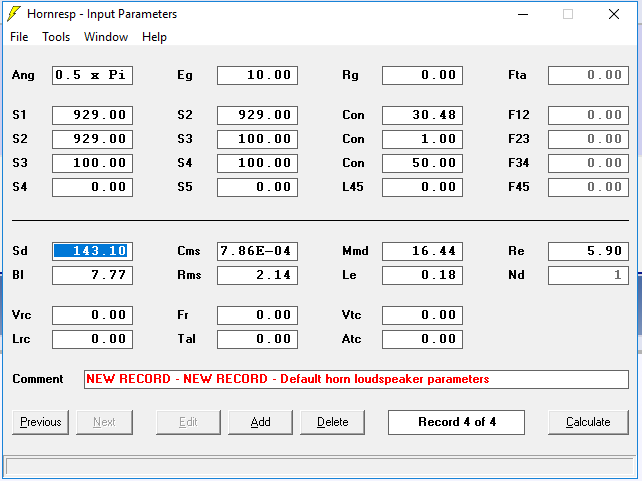Viewport: 642px width, 481px height.
Task: Open the Help menu
Action: (154, 37)
